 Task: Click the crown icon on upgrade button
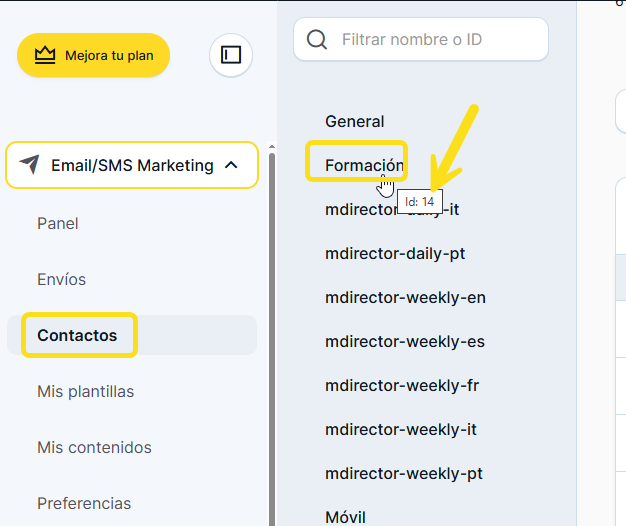tap(44, 56)
